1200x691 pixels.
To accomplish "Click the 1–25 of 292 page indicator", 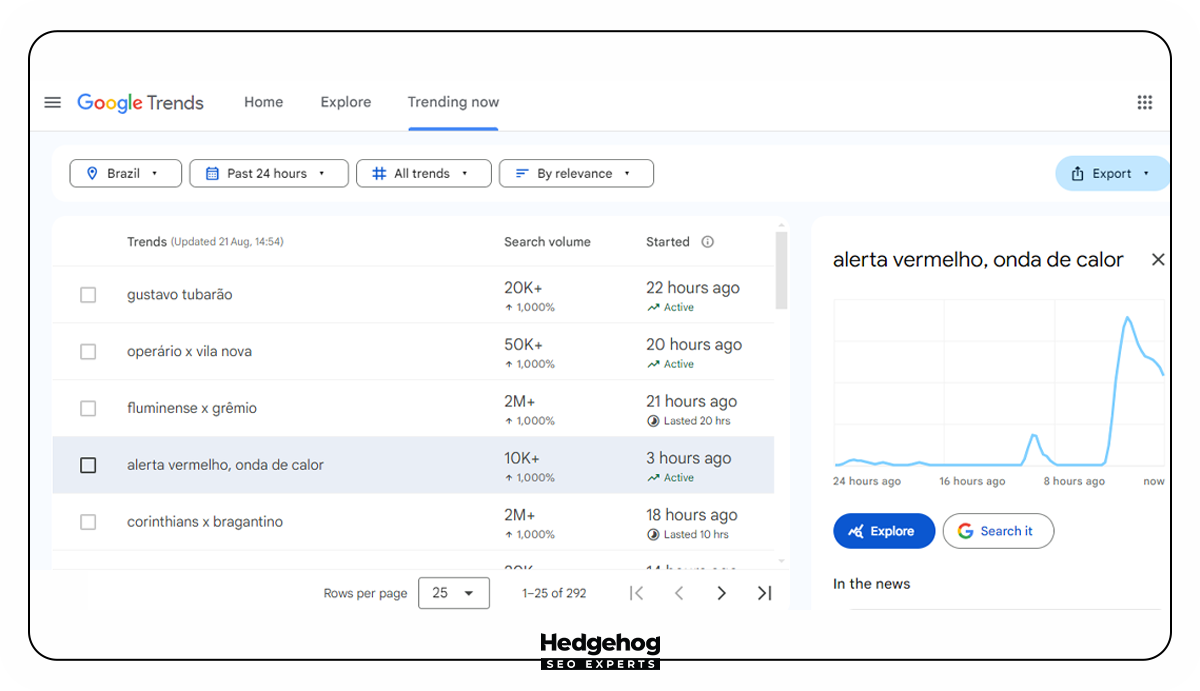I will pos(554,593).
